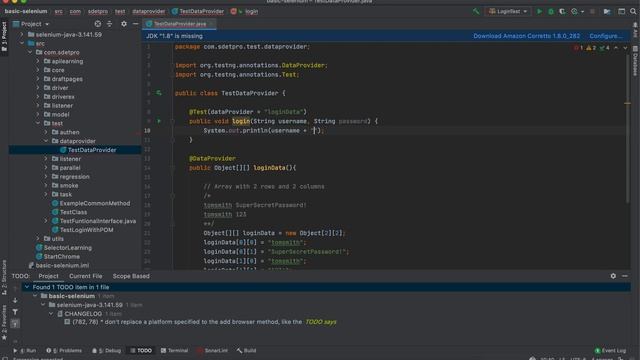Click the TODO filter funnel icon
This screenshot has height=360, width=640.
(x=15, y=312)
